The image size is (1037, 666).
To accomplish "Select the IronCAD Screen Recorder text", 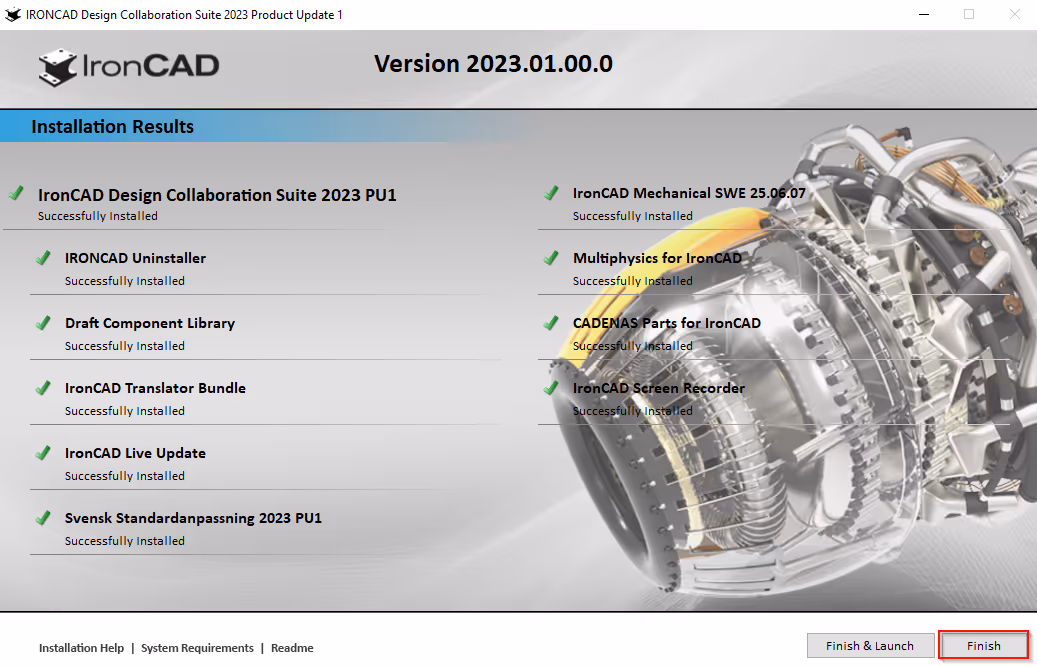I will coord(659,388).
